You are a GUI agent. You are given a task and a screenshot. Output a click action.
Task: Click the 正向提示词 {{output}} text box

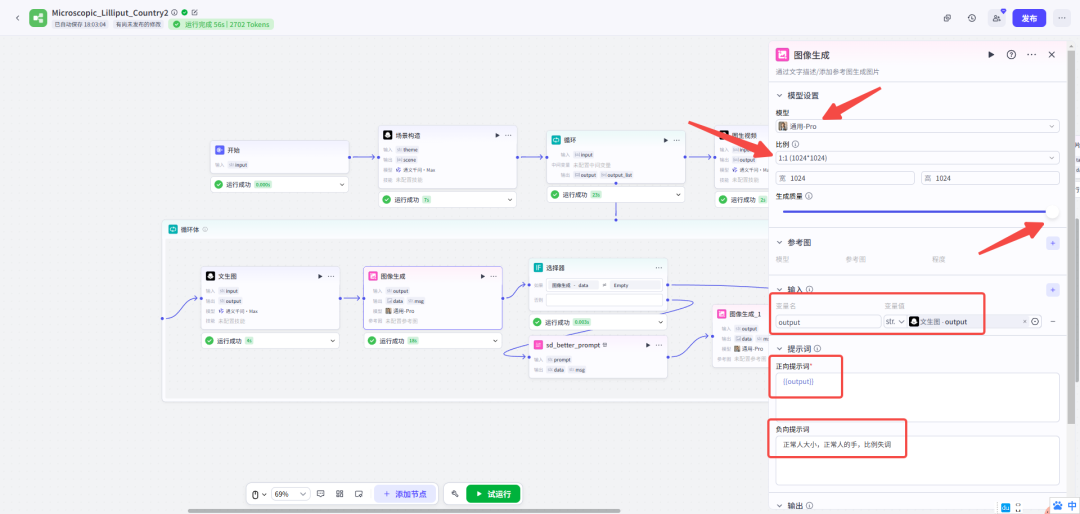tap(917, 398)
